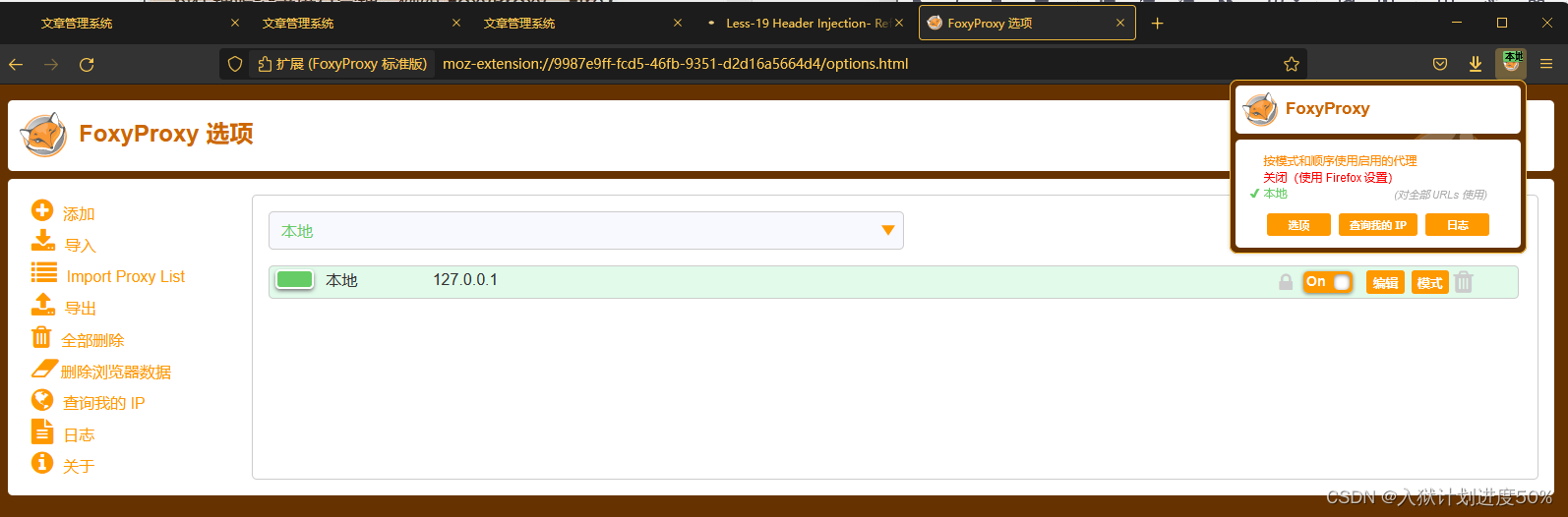Select 按模式和顺序使用启用的代理 in popup
This screenshot has height=517, width=1568.
1340,161
